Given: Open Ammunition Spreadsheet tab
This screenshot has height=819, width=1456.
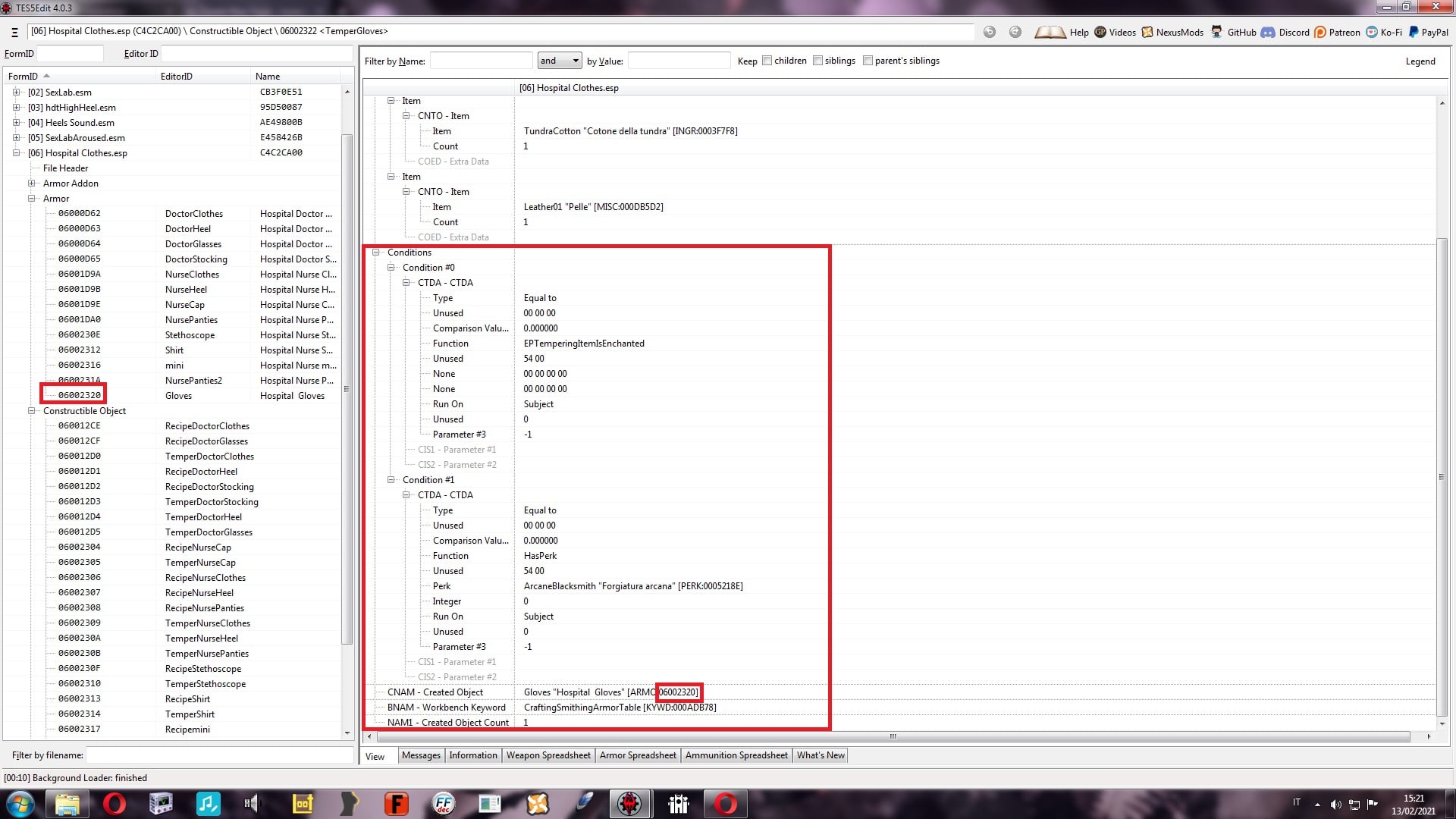Looking at the screenshot, I should 736,755.
